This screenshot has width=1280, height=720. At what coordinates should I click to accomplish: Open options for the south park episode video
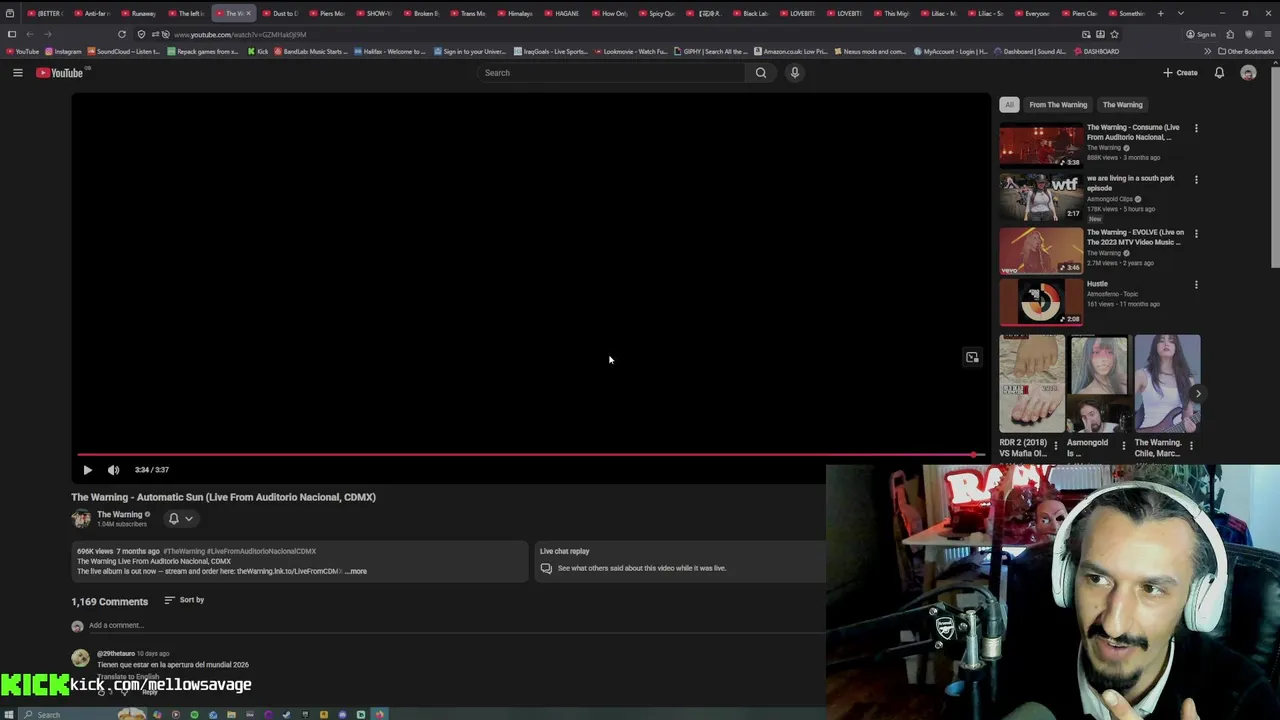1196,179
